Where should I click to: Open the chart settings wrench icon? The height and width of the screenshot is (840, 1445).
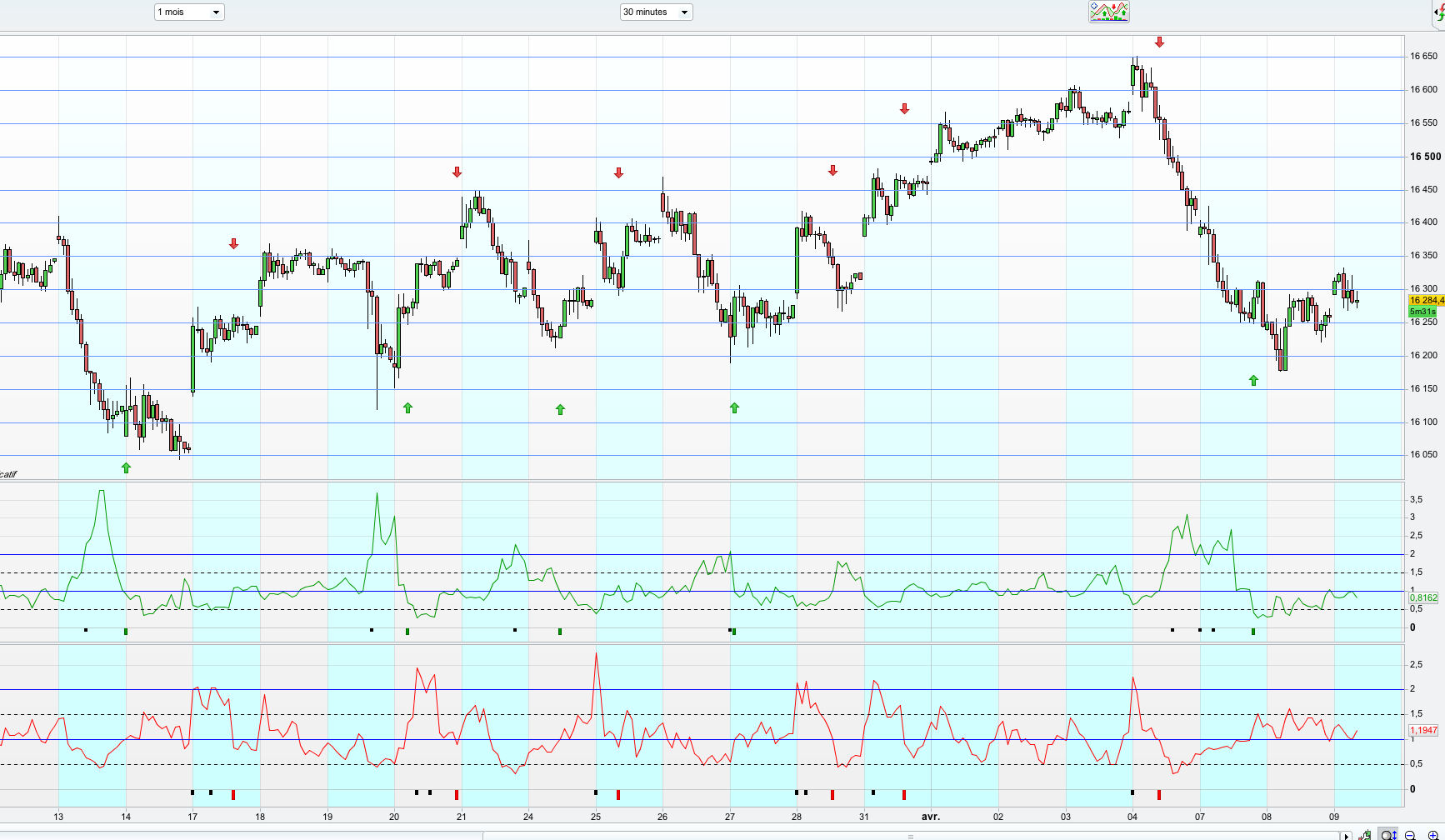click(x=1365, y=835)
